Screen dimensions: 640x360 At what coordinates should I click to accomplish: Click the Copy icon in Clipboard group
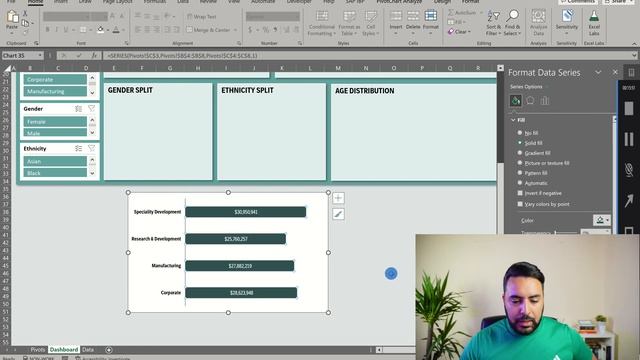25,23
